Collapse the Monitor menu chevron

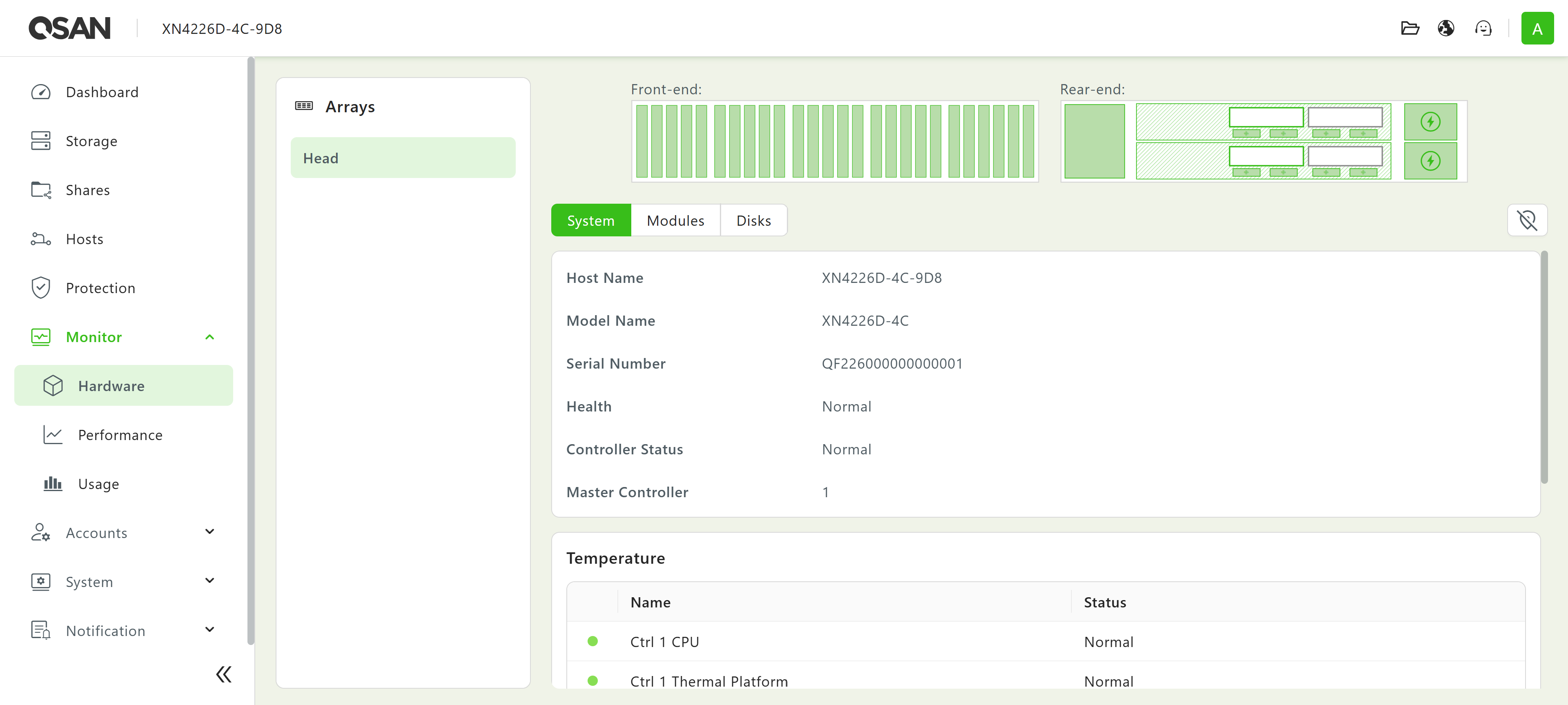pyautogui.click(x=209, y=337)
